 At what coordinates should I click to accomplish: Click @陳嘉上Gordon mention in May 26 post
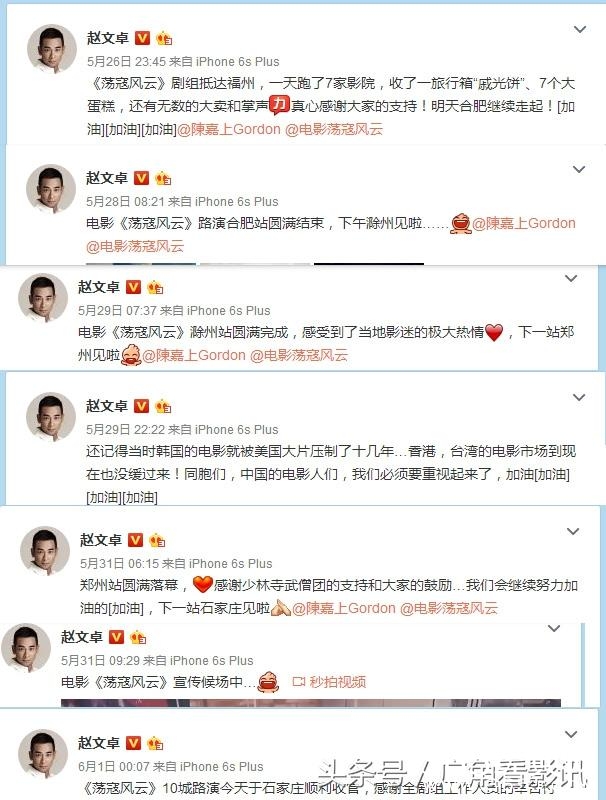click(229, 129)
